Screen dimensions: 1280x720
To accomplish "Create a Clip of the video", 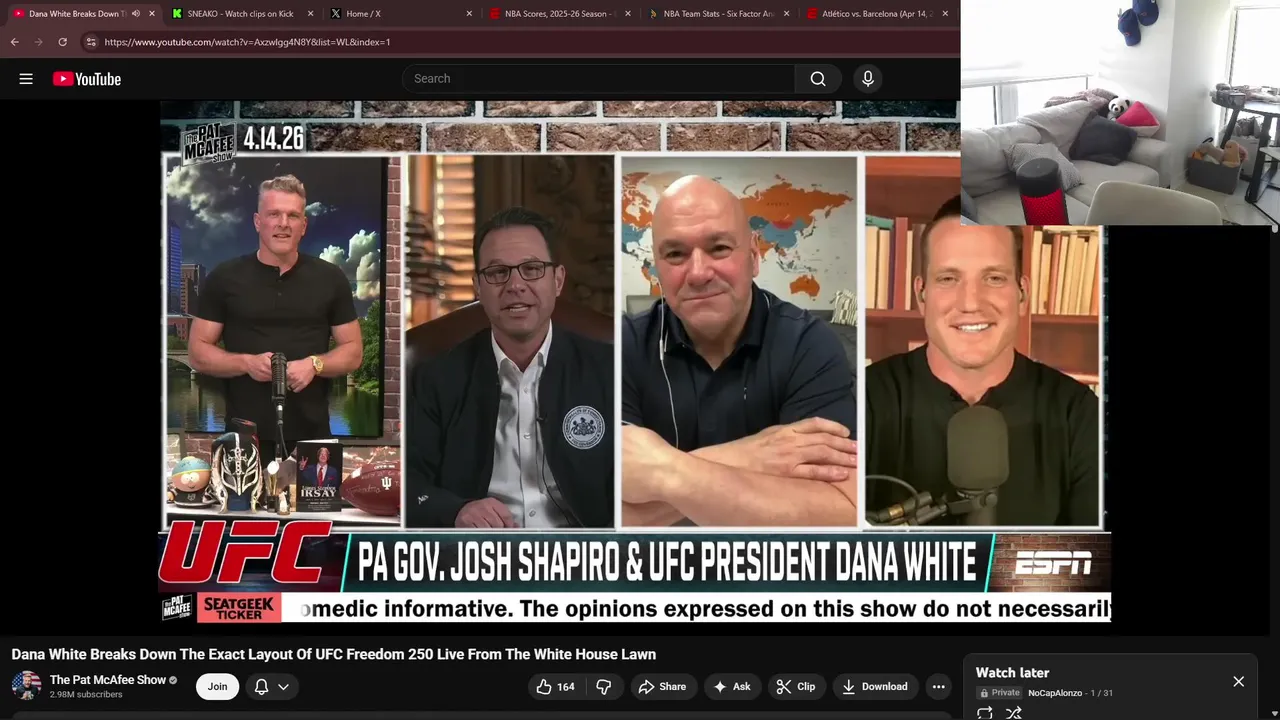I will click(x=796, y=686).
